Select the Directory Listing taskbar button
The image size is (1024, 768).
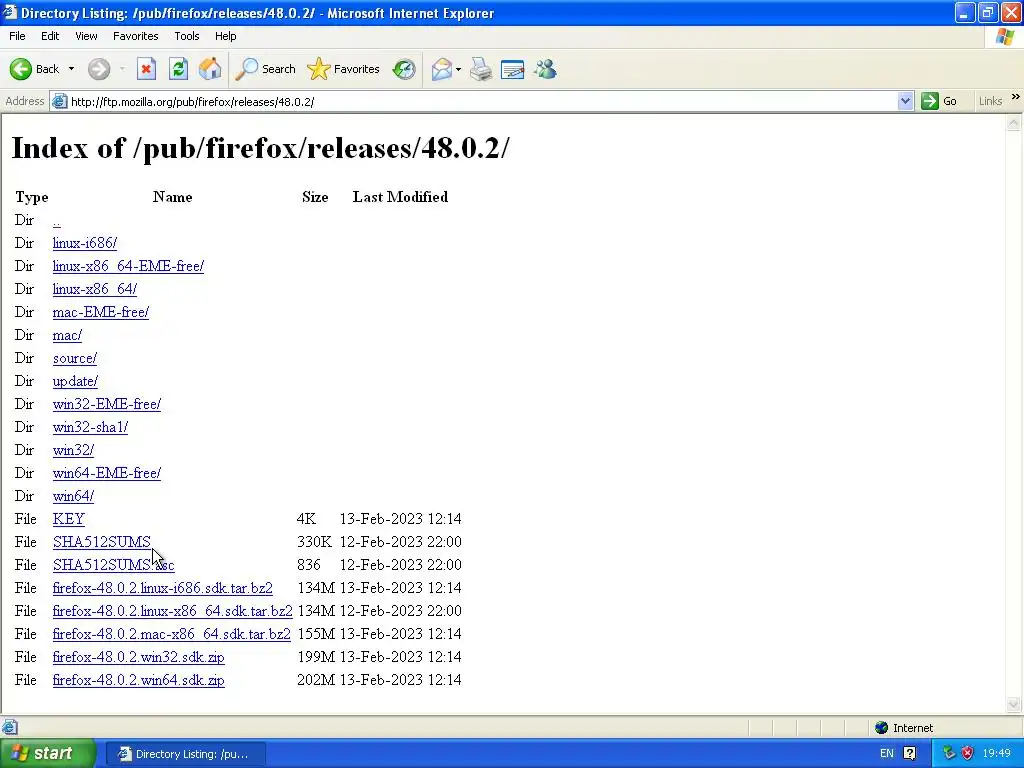pyautogui.click(x=185, y=754)
